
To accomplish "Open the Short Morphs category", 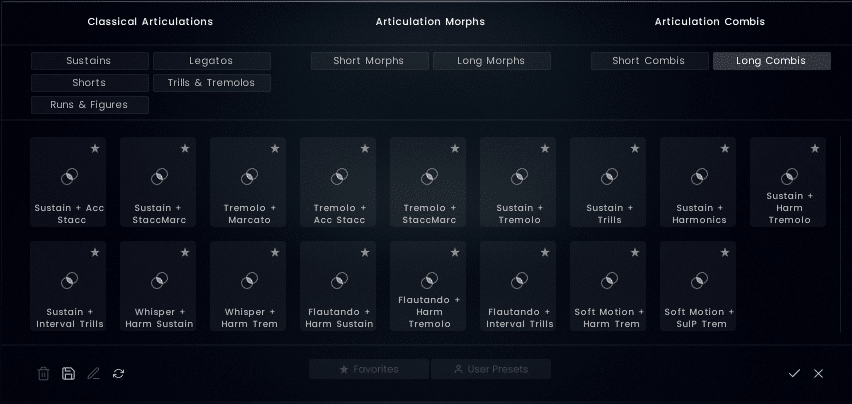I will (x=369, y=61).
